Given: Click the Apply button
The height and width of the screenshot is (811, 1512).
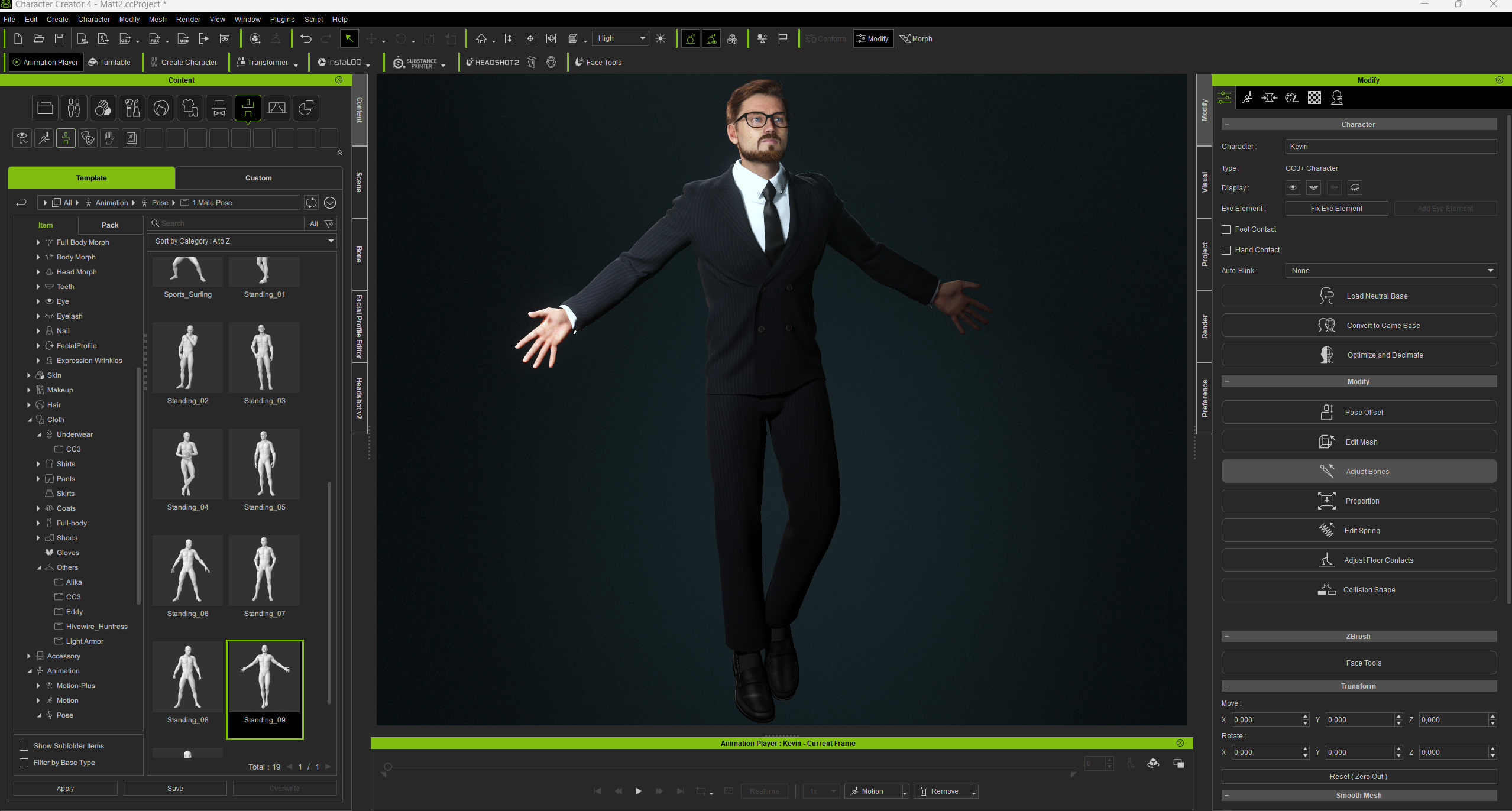Looking at the screenshot, I should 65,789.
